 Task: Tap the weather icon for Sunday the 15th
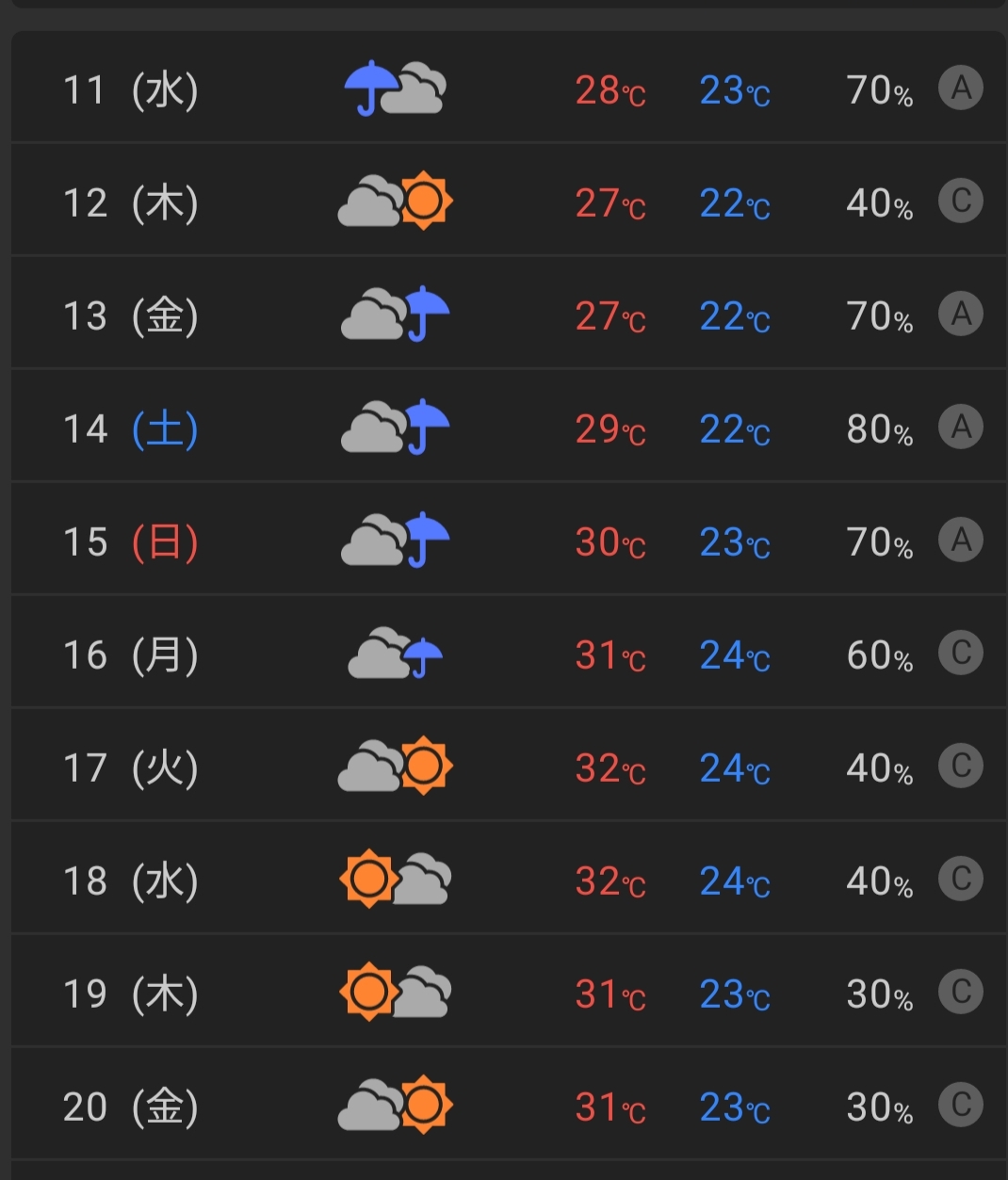pos(395,540)
